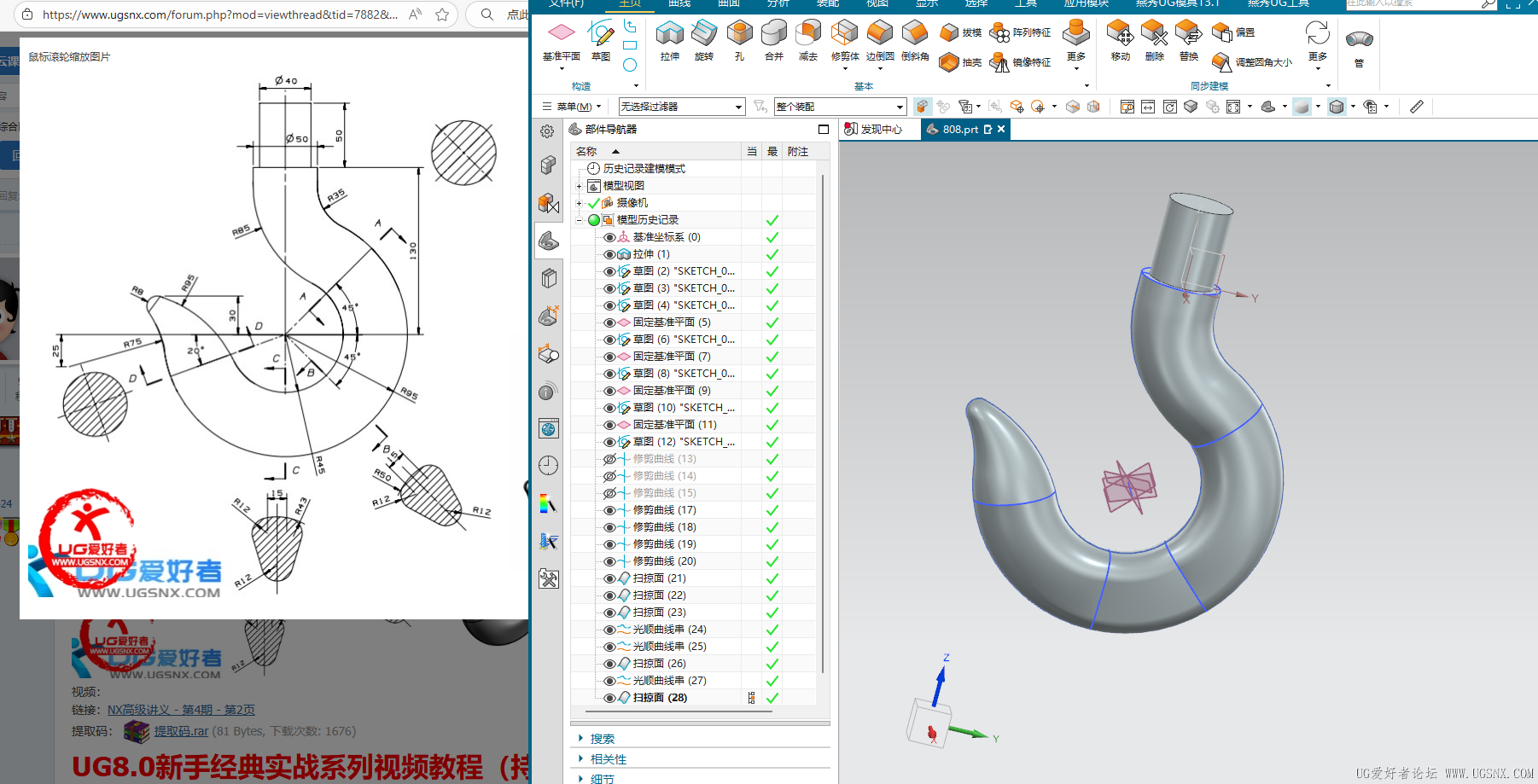Open the 曲线 ribbon tab
The image size is (1538, 784).
pos(679,3)
